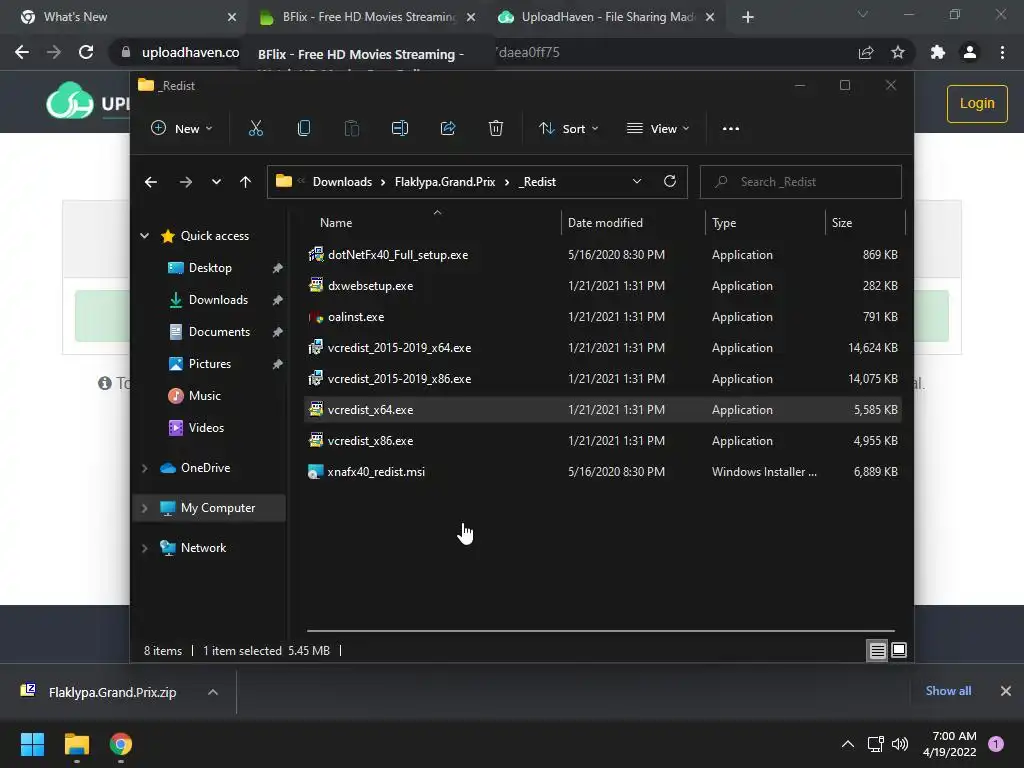Open the View dropdown menu
Image resolution: width=1024 pixels, height=768 pixels.
[658, 129]
